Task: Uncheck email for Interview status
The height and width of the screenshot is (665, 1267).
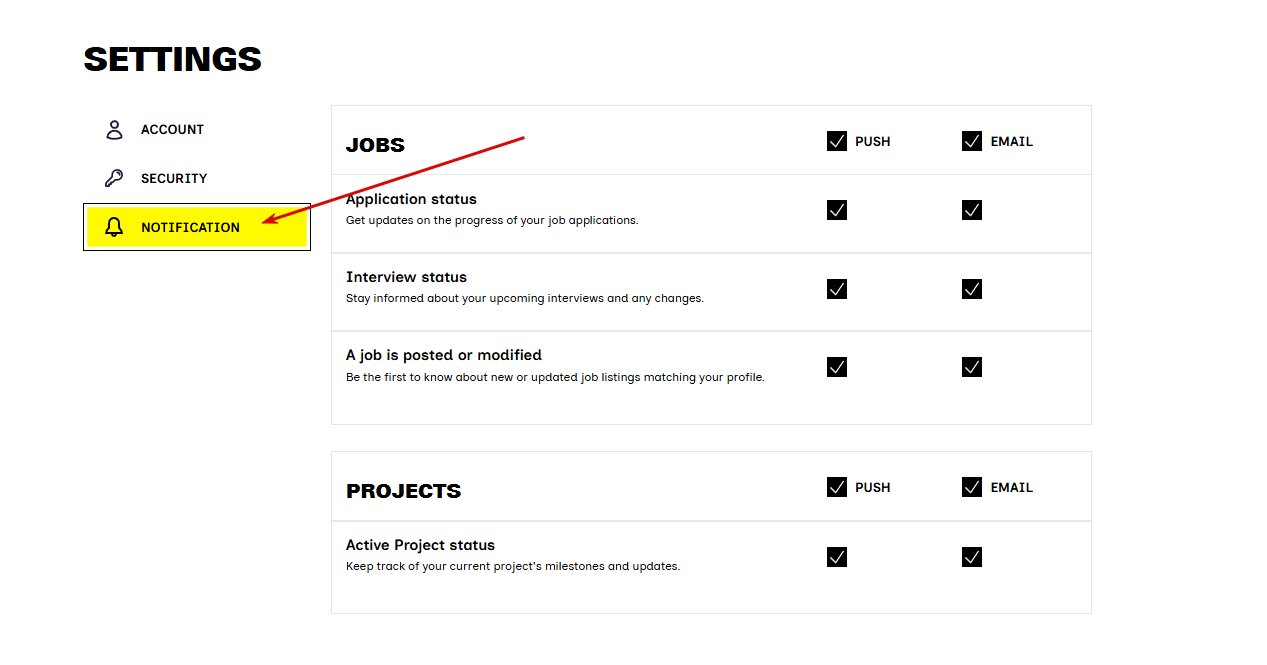Action: click(972, 289)
